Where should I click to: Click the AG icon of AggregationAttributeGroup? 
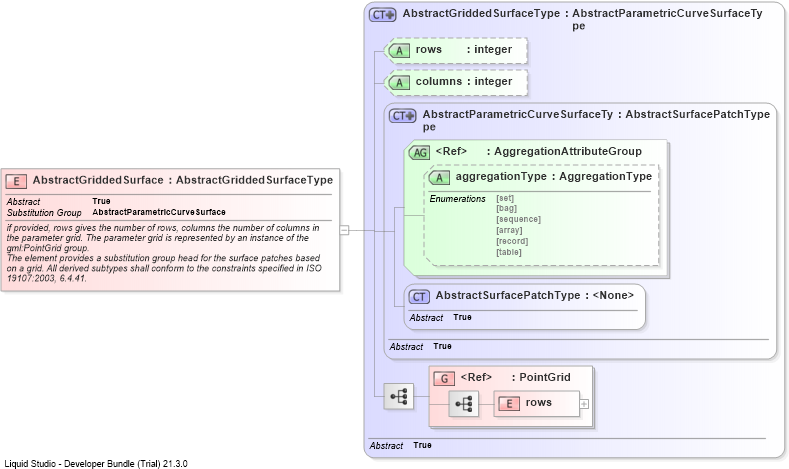coord(419,152)
